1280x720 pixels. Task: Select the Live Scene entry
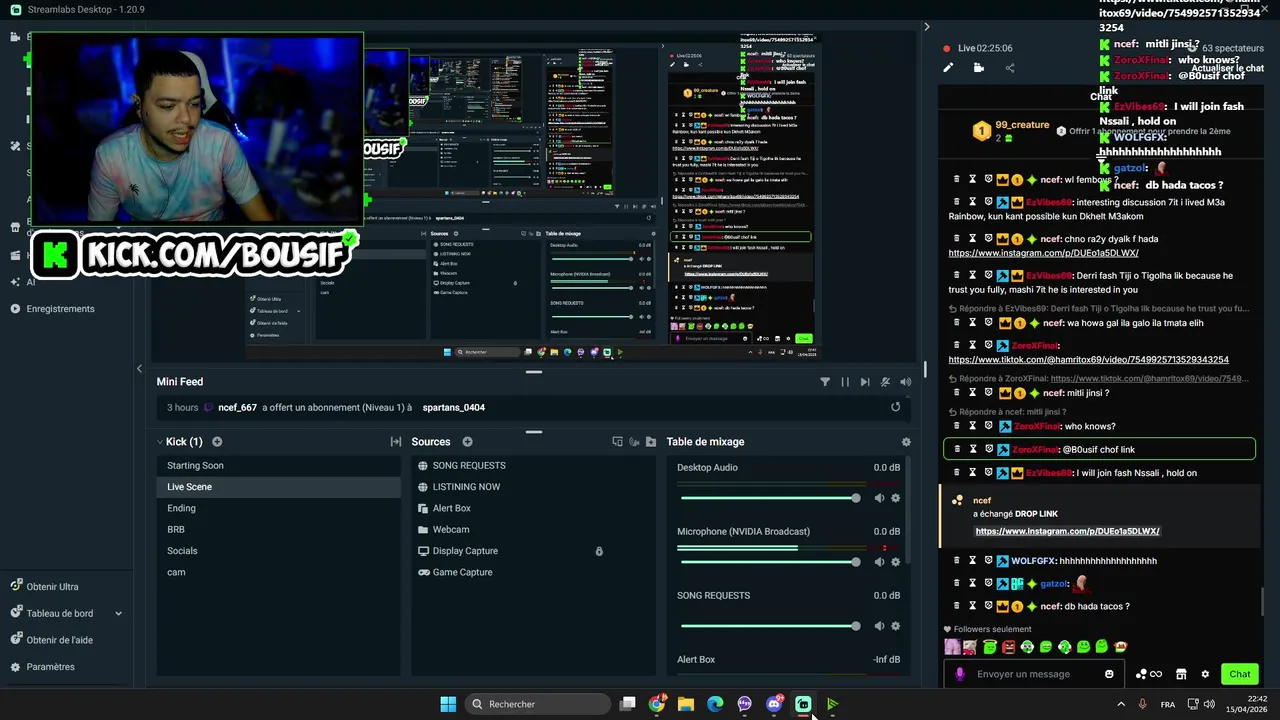coord(278,487)
